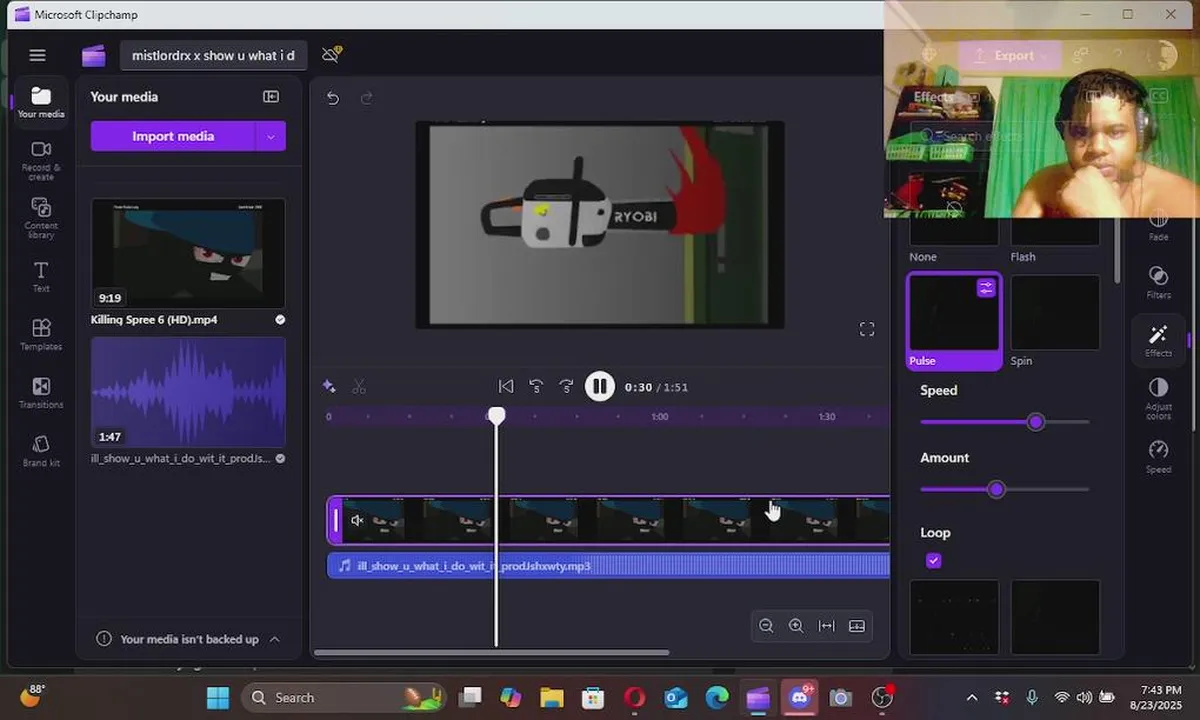1200x720 pixels.
Task: Click the 1:00 mark on timeline ruler
Action: coord(660,416)
